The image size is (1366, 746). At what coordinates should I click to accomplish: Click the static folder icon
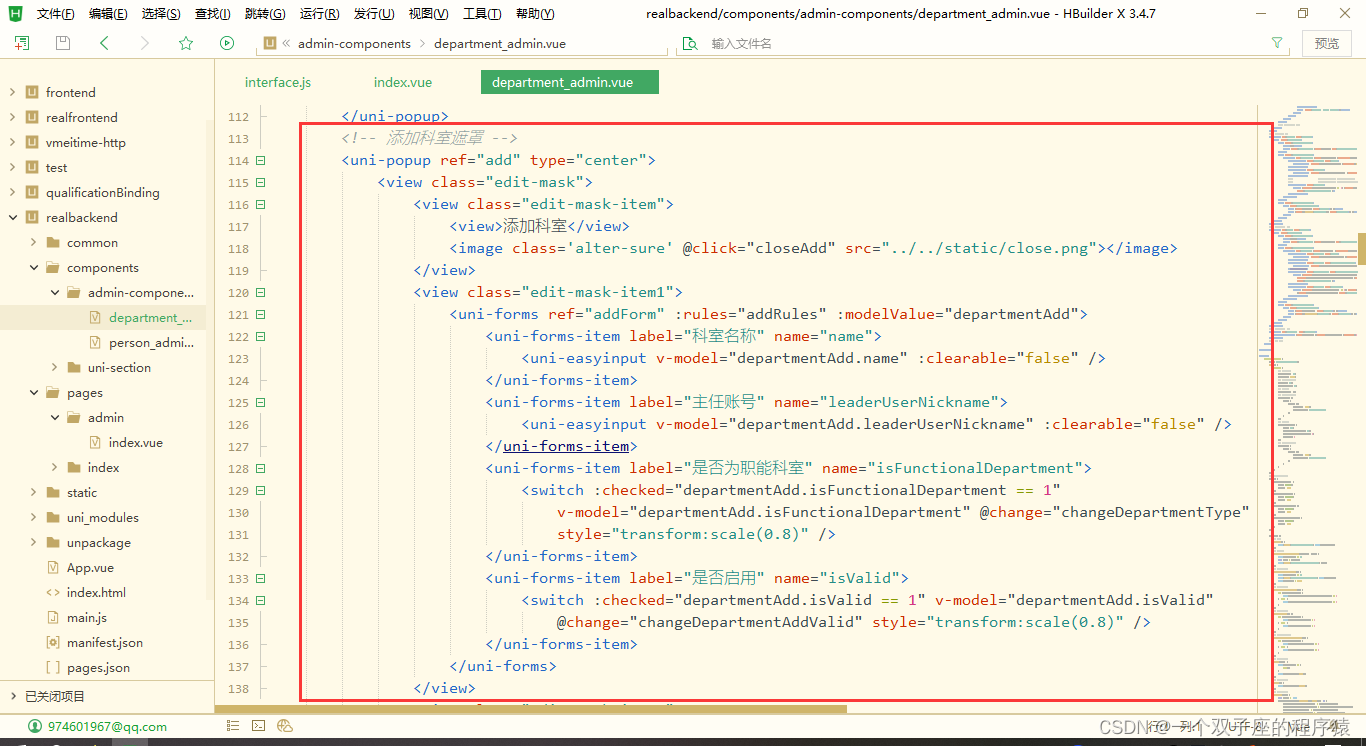pyautogui.click(x=53, y=492)
